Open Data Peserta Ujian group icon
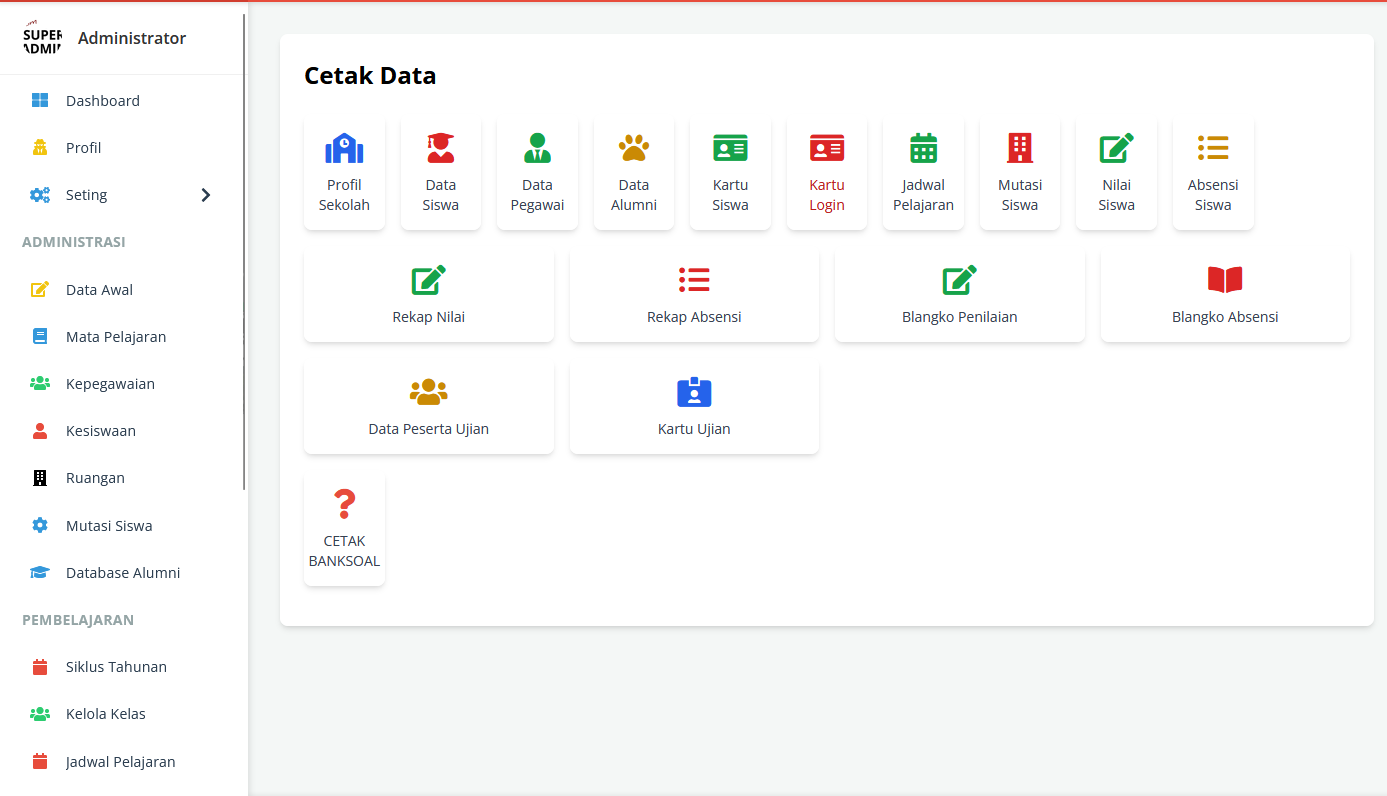Image resolution: width=1387 pixels, height=796 pixels. click(x=428, y=392)
